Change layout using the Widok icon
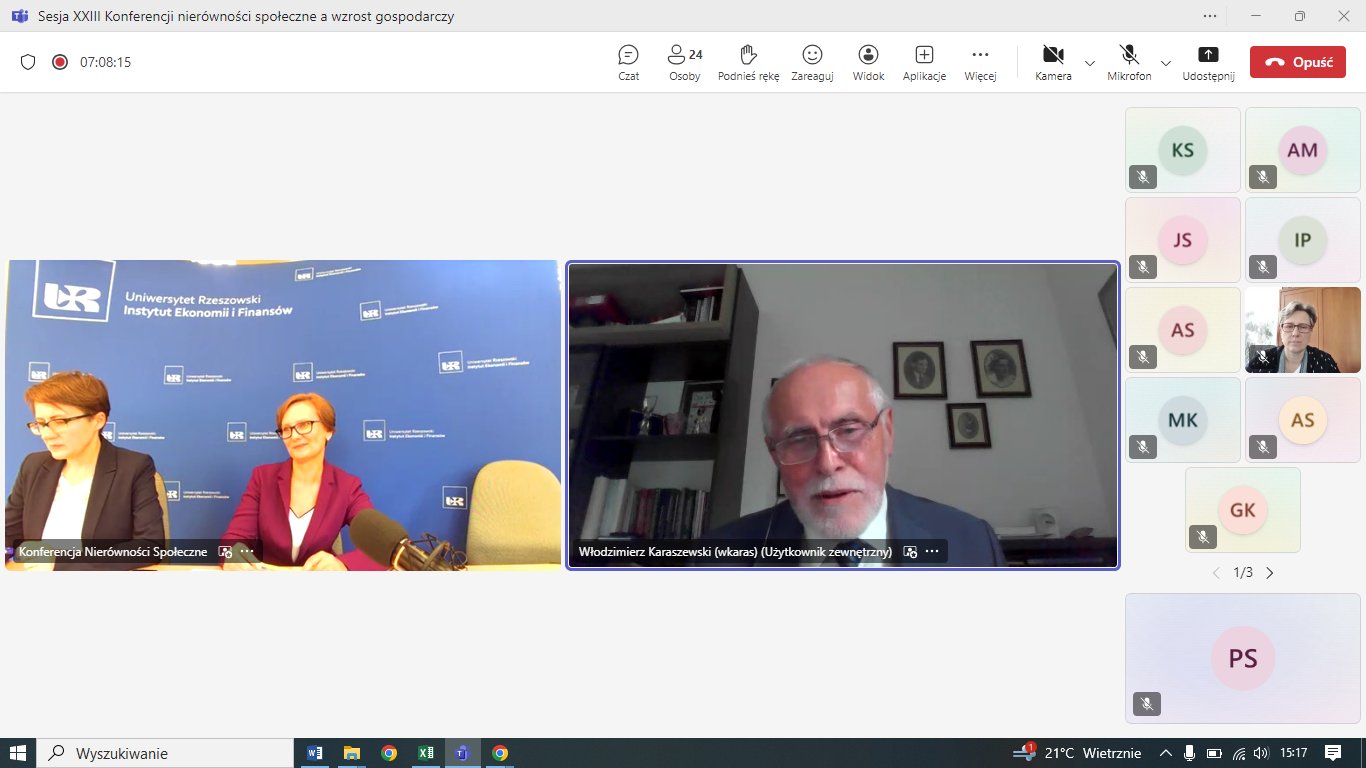The image size is (1366, 768). (x=868, y=62)
